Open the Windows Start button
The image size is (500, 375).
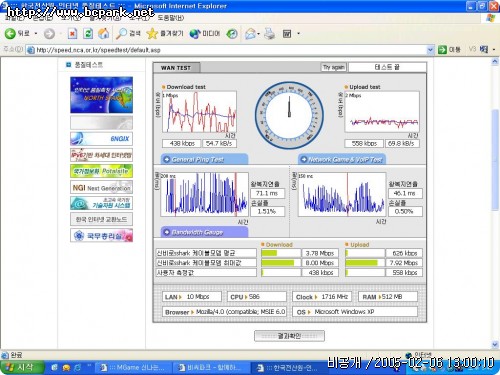pyautogui.click(x=22, y=368)
